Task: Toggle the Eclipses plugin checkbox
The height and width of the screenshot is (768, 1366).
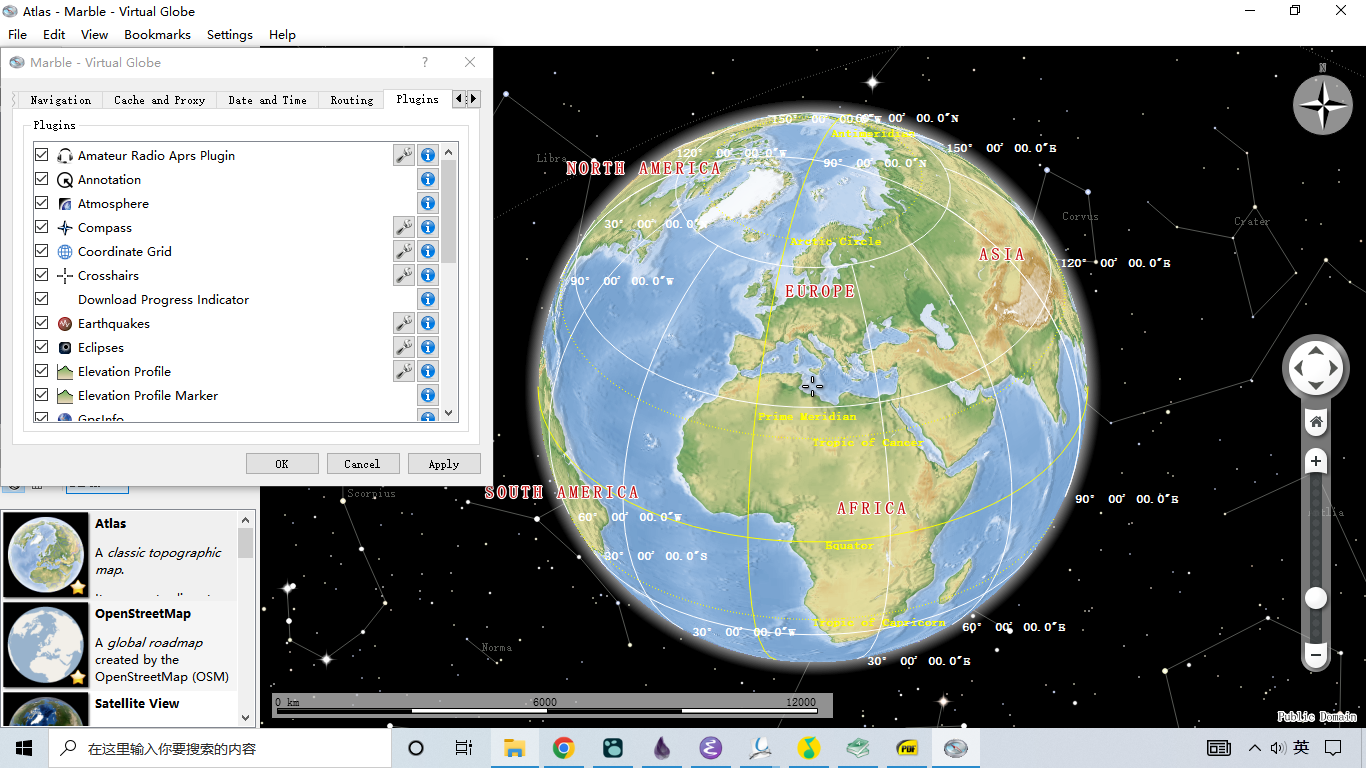Action: pos(42,347)
